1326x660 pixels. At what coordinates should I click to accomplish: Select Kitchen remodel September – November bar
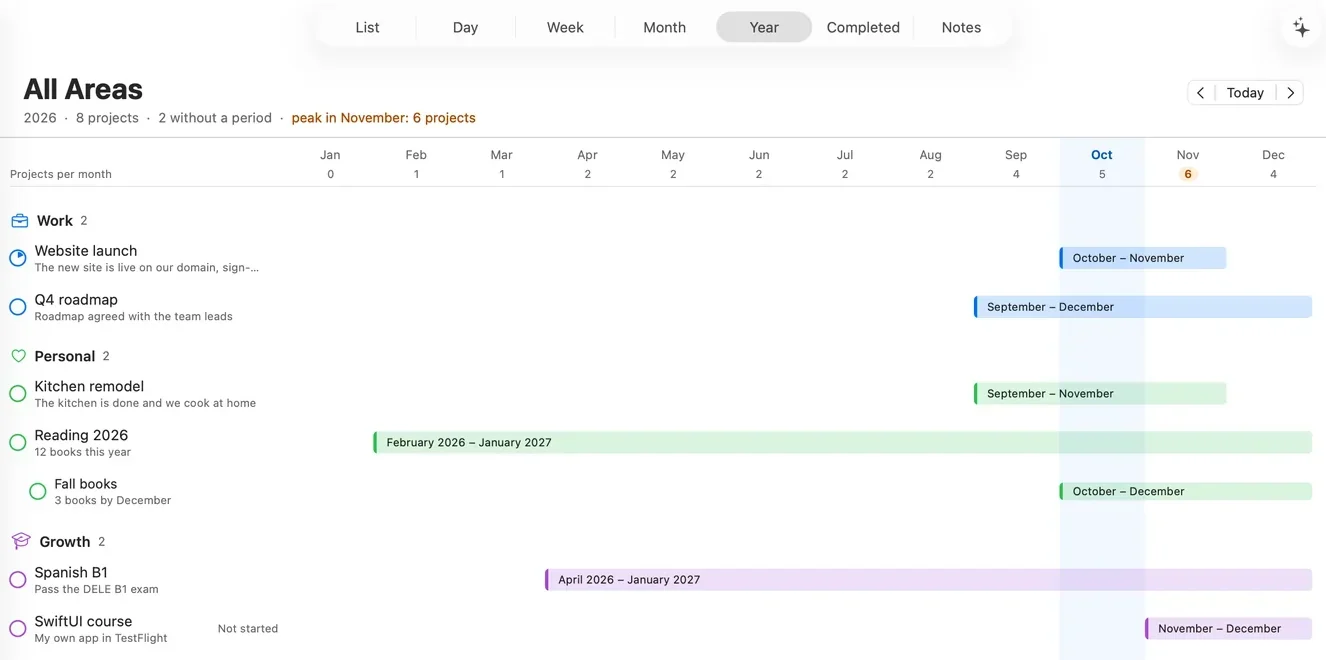(1100, 394)
